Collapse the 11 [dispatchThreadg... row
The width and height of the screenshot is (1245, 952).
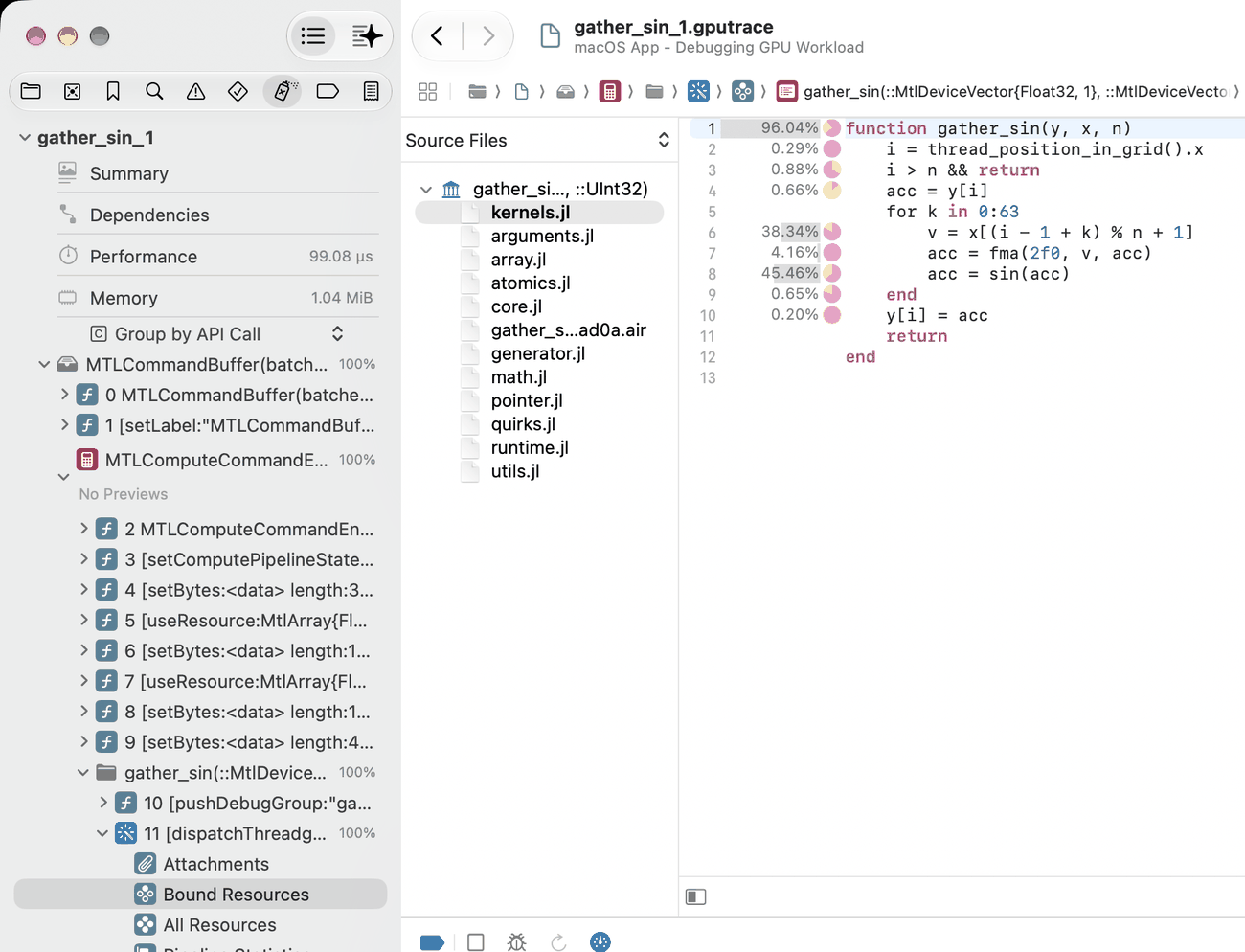click(x=102, y=833)
